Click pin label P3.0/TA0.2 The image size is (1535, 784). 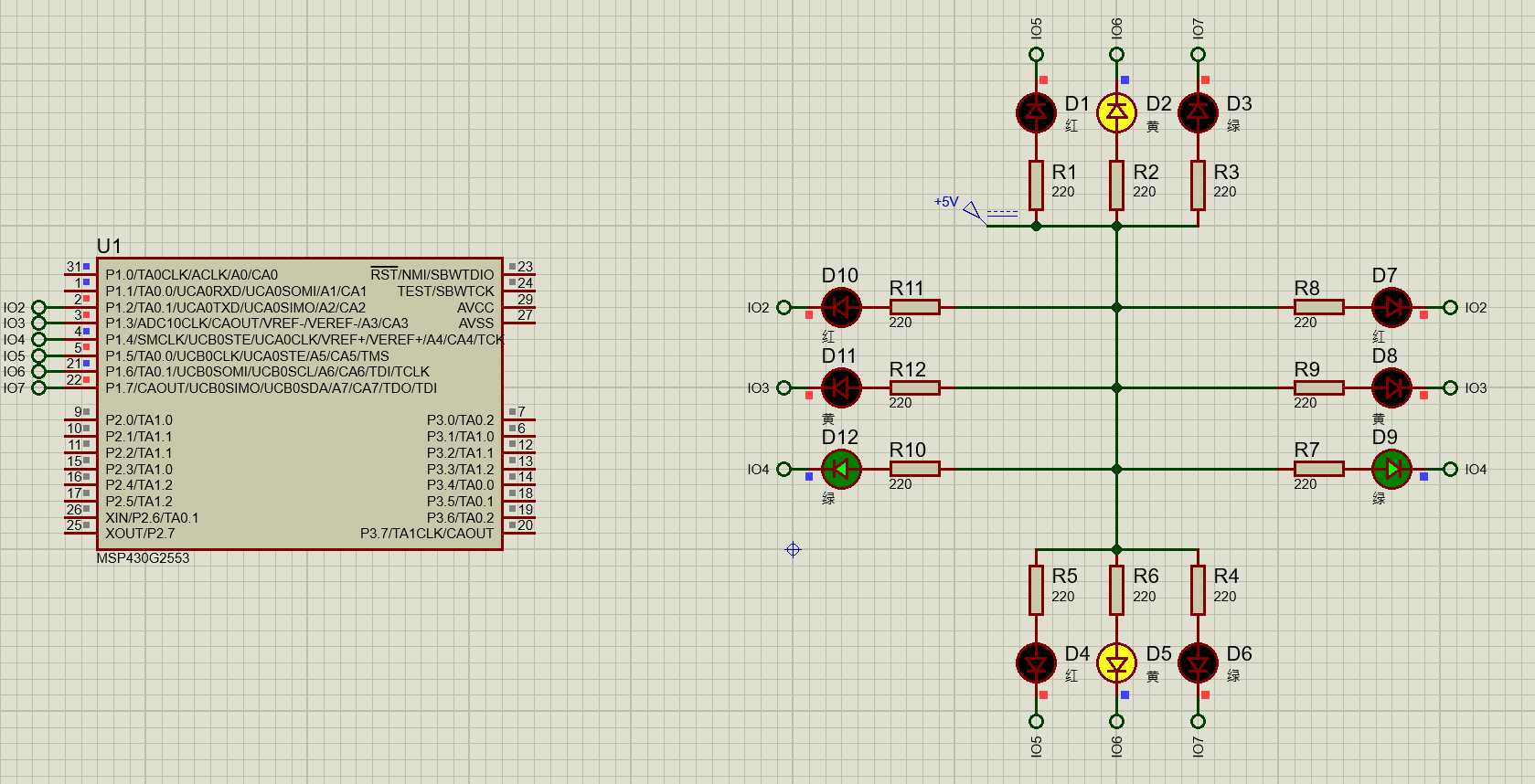pos(460,420)
